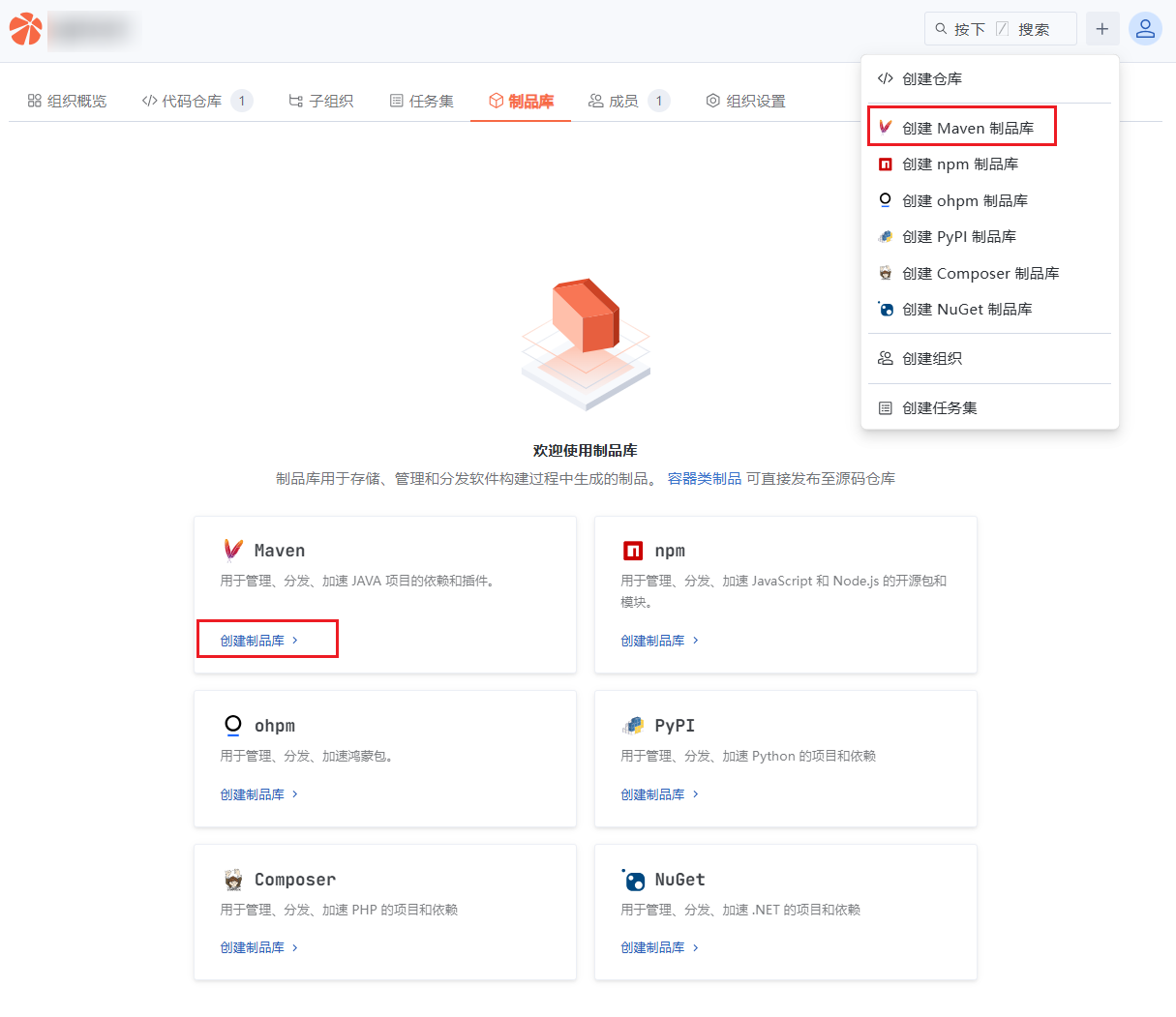Screen dimensions: 1176x1017
Task: Click the count badge on 代码仓库 tab
Action: click(242, 101)
